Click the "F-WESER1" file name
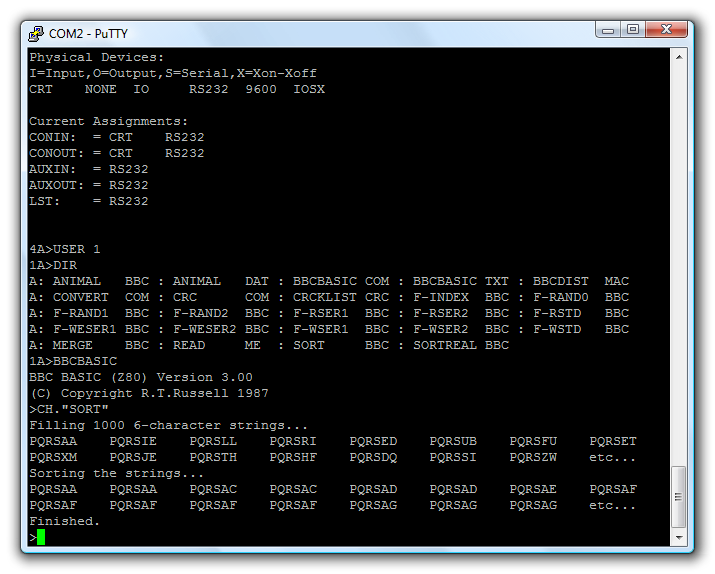Screen dimensions: 715x574 [x=84, y=329]
